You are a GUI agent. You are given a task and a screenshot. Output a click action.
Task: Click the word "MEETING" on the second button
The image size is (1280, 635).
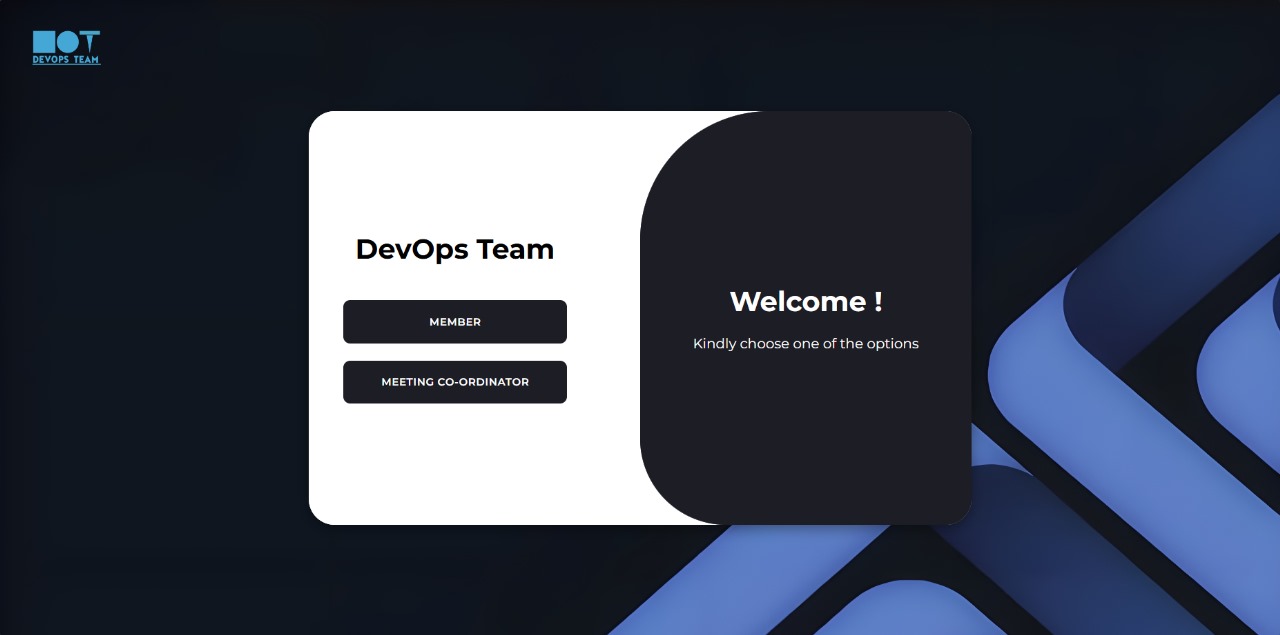pos(407,382)
